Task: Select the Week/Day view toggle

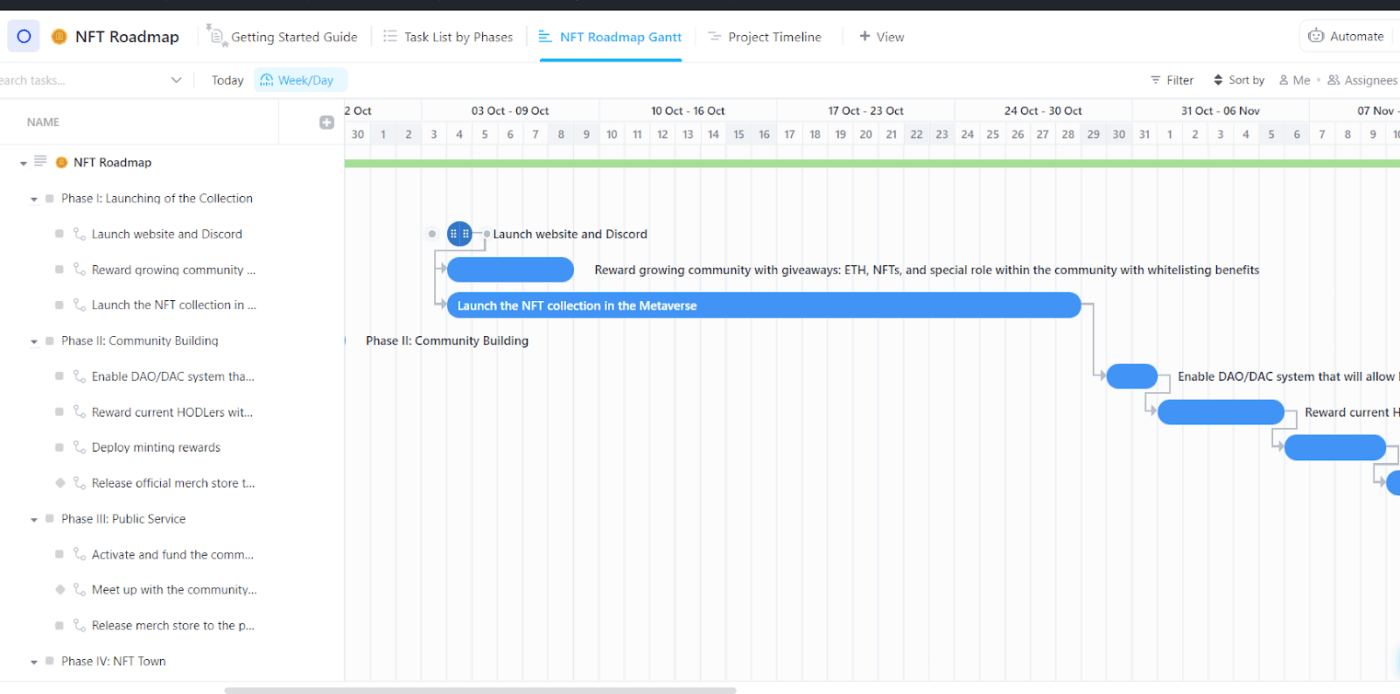Action: (300, 80)
